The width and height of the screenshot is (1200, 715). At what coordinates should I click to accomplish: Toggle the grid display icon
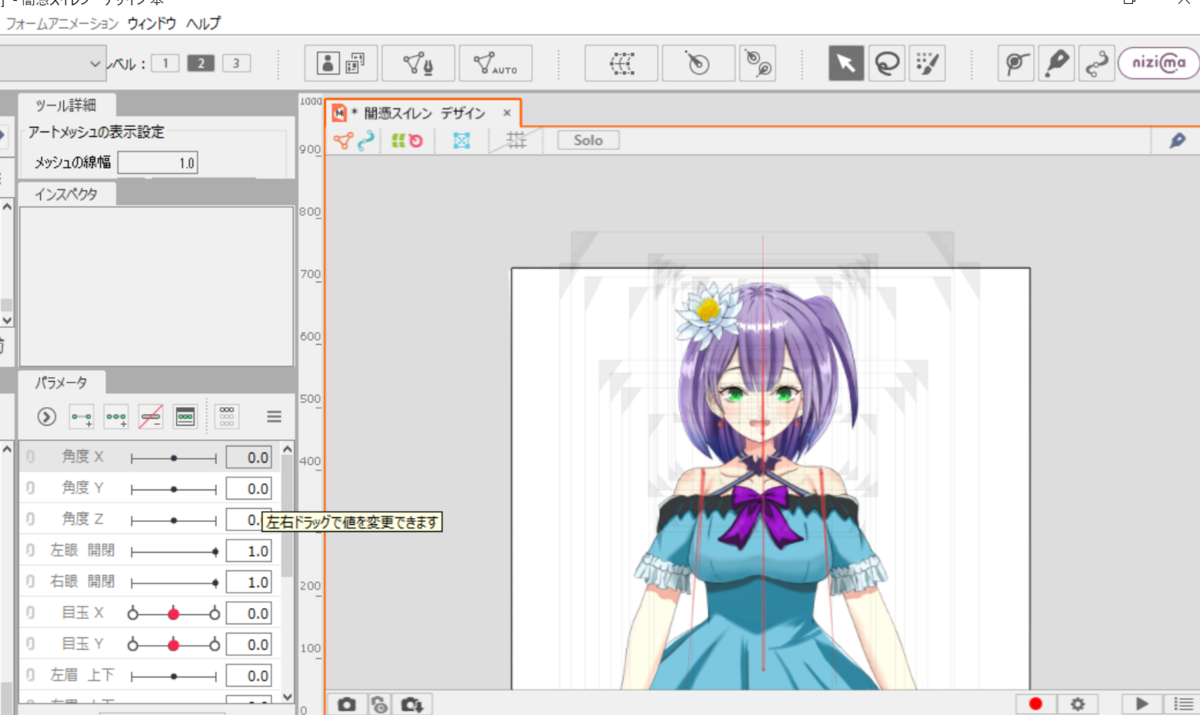click(x=516, y=141)
